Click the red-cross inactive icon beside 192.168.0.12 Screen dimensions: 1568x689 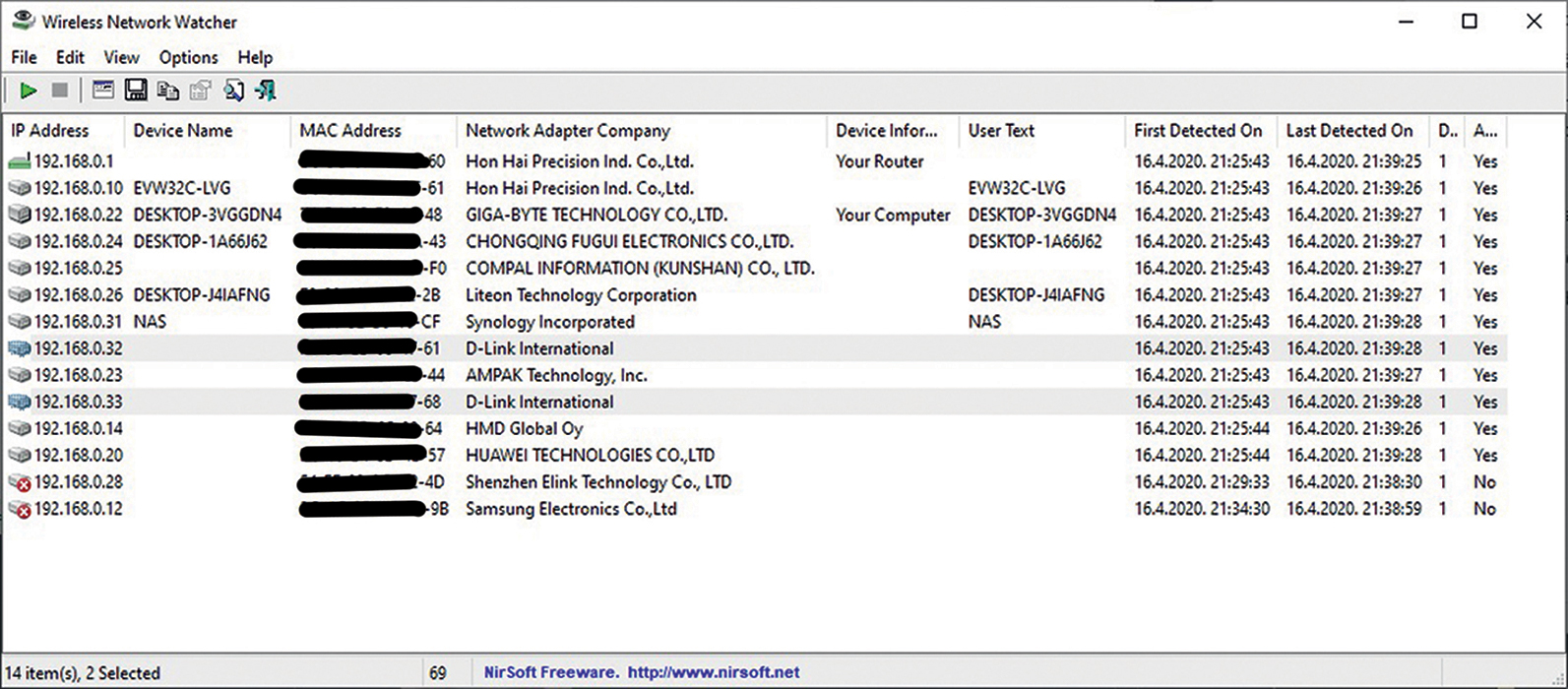click(x=20, y=509)
